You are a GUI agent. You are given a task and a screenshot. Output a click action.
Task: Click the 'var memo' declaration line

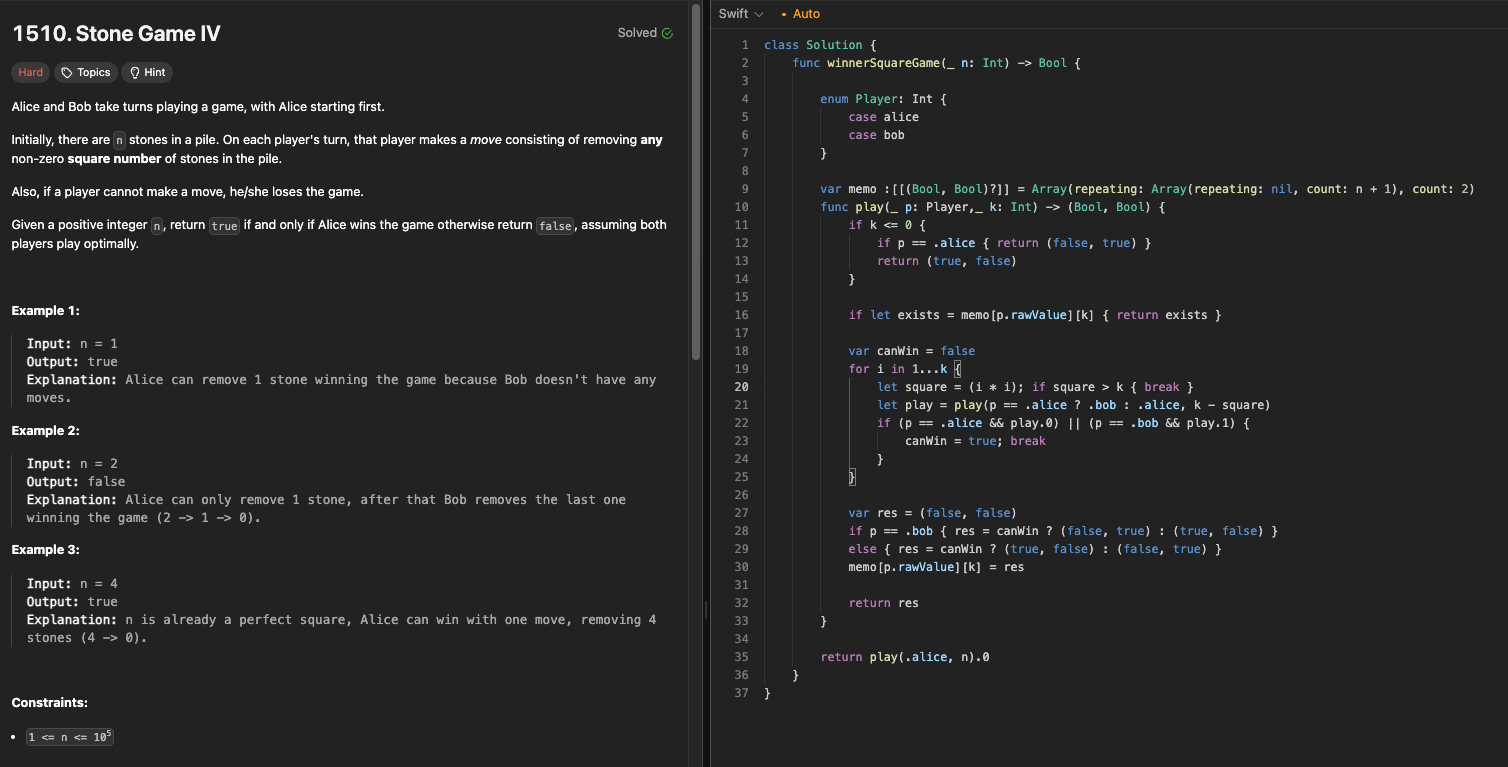coord(1147,189)
